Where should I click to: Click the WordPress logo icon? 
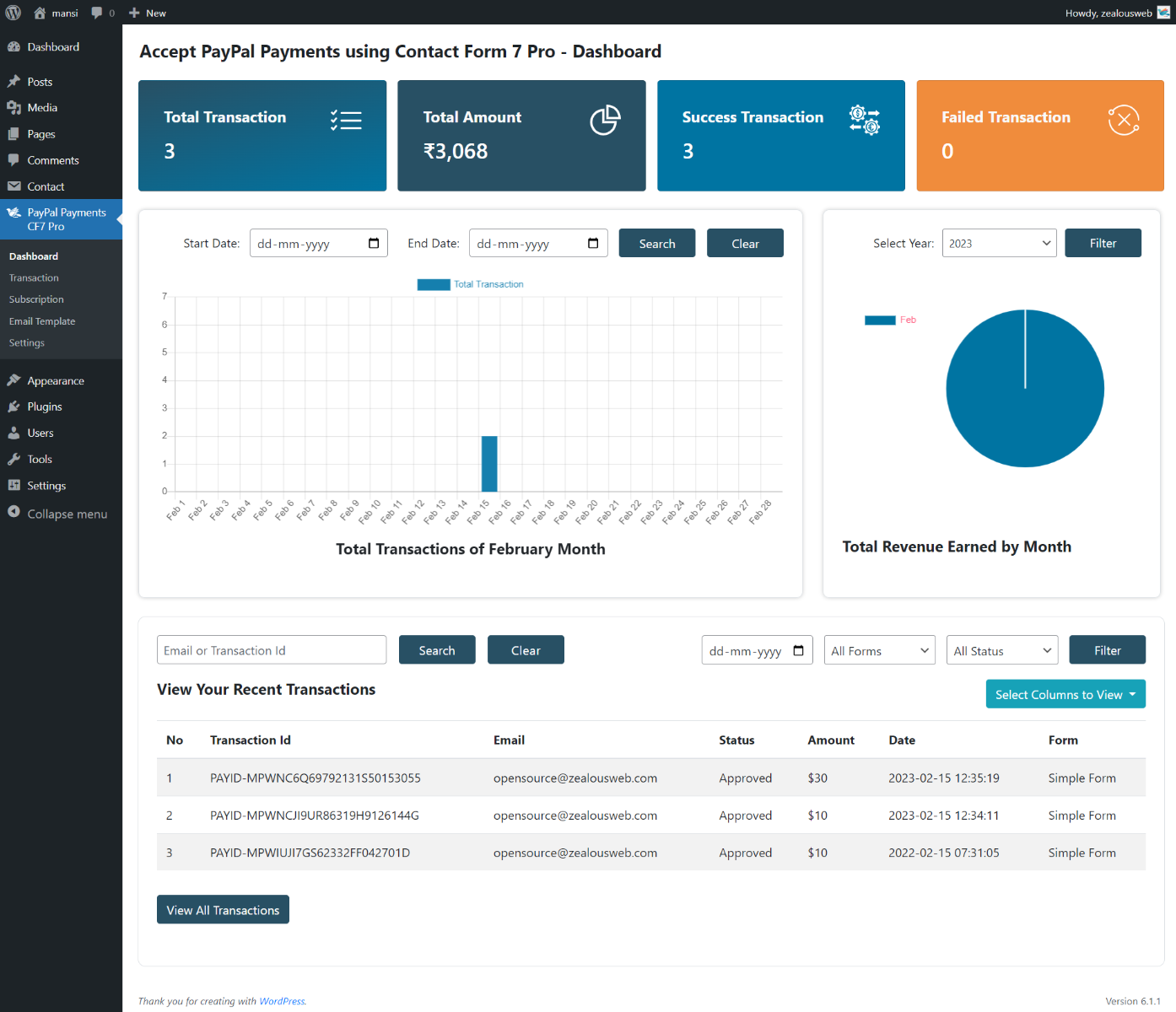click(x=13, y=13)
